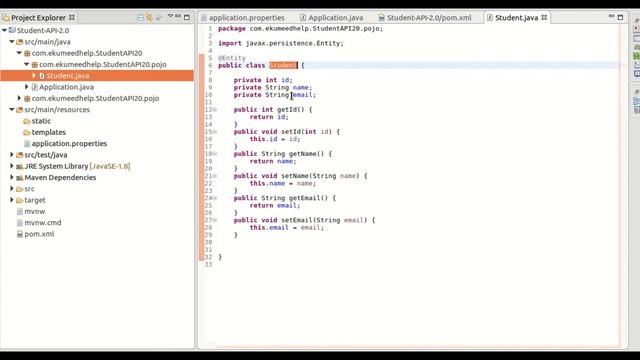The image size is (640, 360).
Task: Fold the setEmail method at line 27
Action: [215, 220]
